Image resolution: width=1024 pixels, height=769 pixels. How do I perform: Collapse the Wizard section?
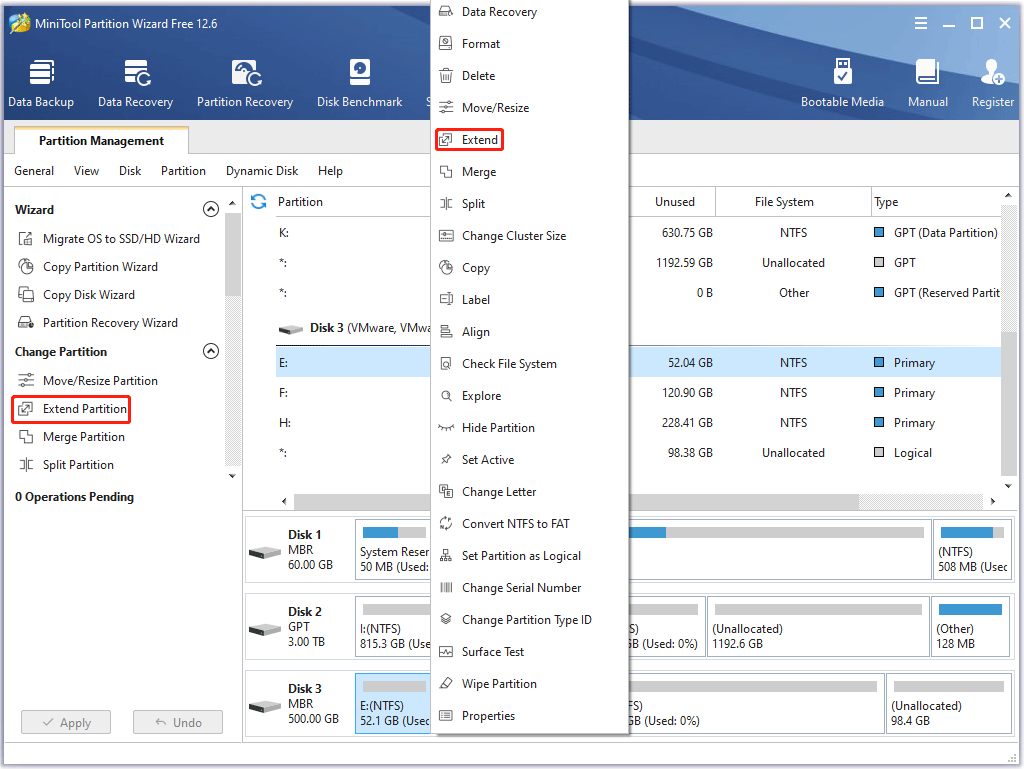(210, 210)
